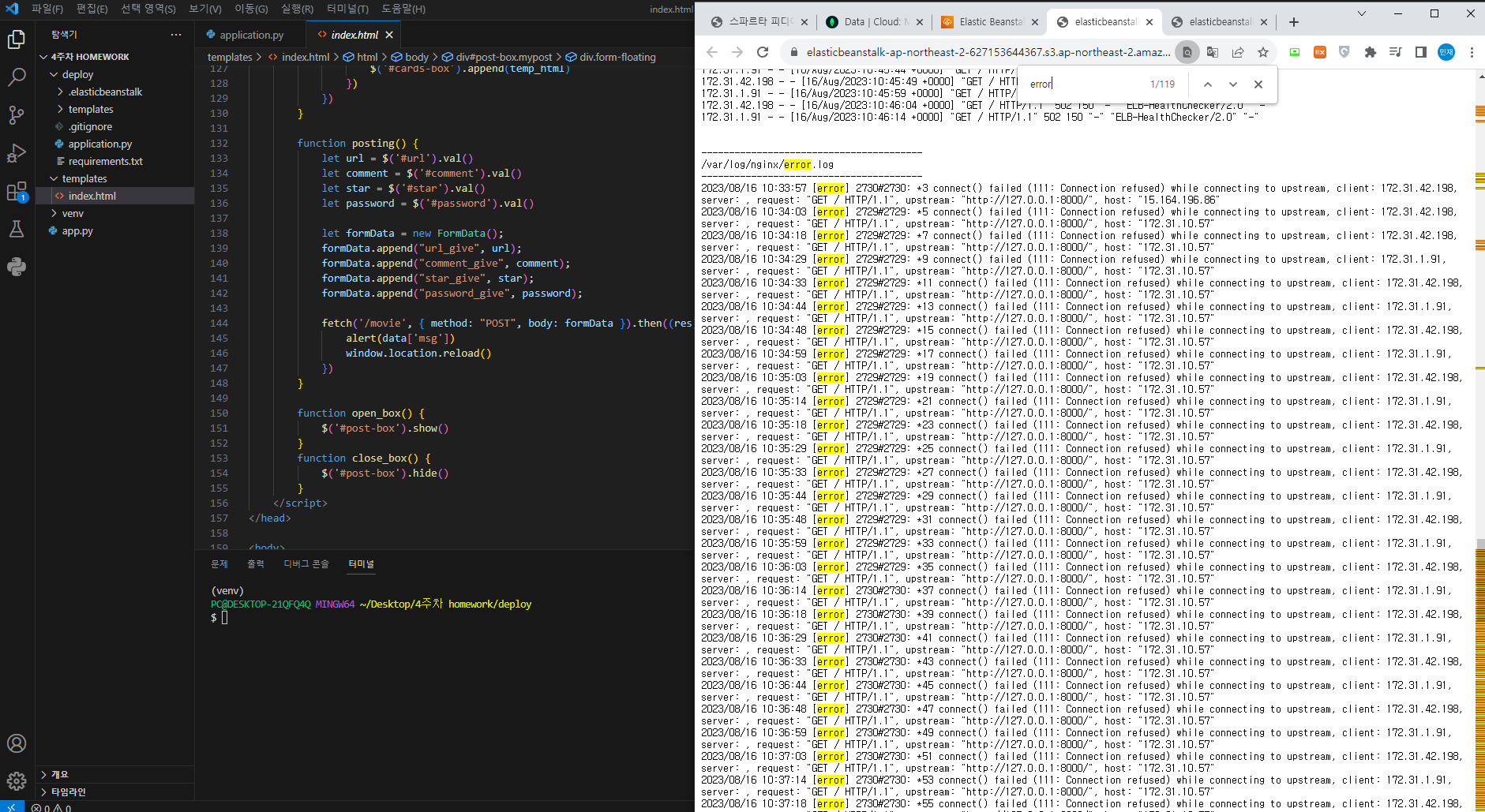
Task: Open the Extensions view with update badge
Action: [17, 191]
